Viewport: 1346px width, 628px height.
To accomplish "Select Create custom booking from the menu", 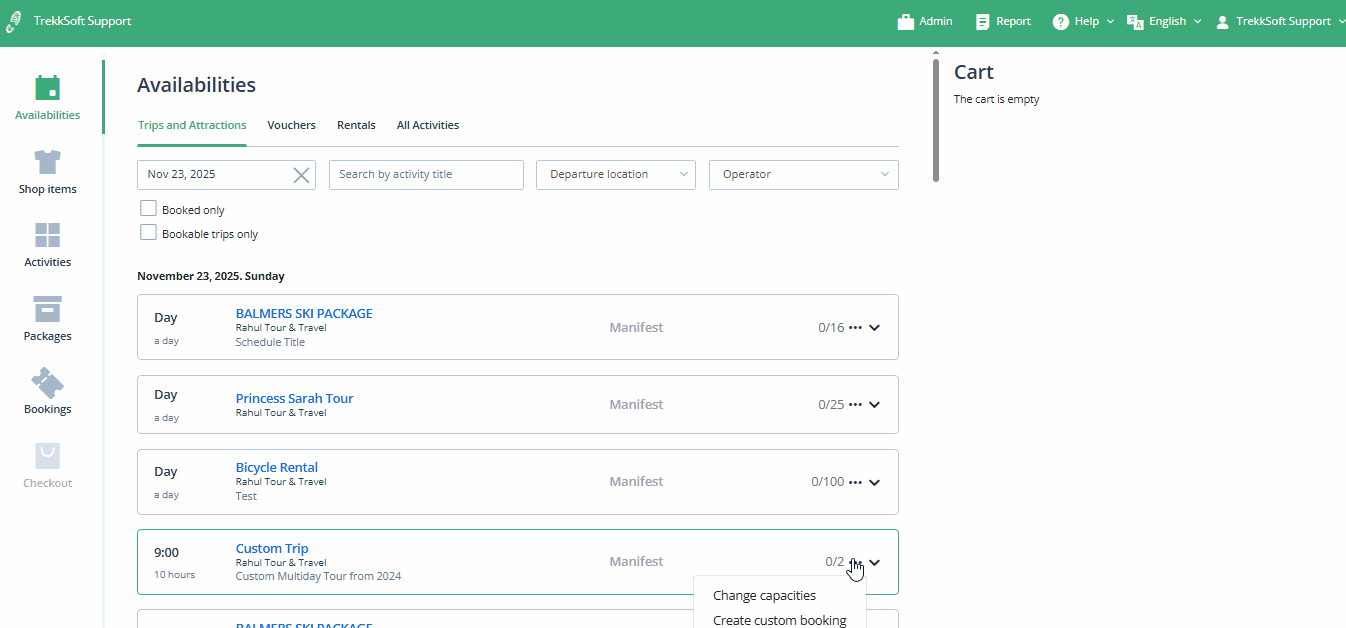I will click(x=780, y=619).
